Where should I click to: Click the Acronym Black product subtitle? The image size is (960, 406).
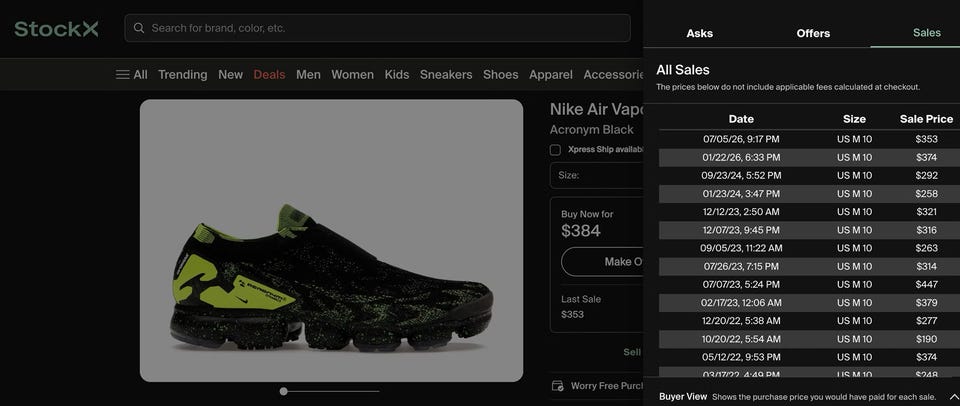coord(591,130)
